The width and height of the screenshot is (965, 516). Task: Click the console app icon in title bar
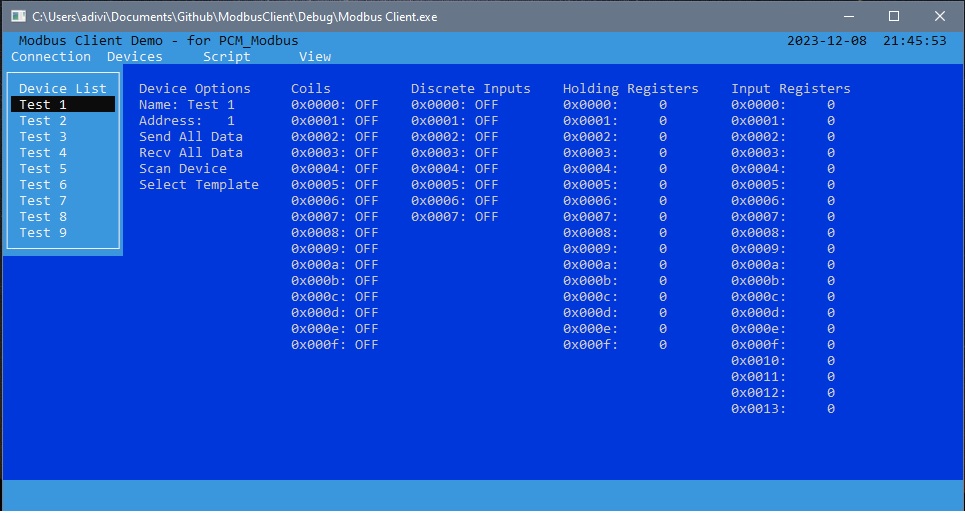pyautogui.click(x=17, y=17)
